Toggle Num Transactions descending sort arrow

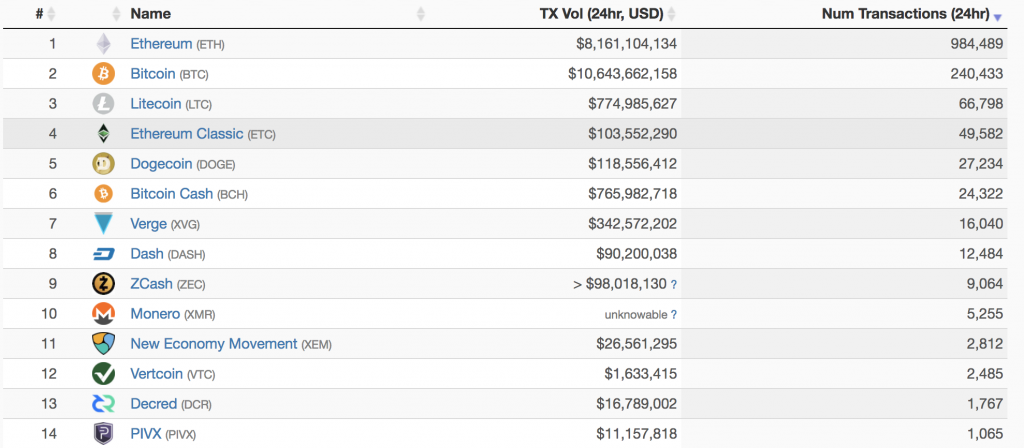997,18
